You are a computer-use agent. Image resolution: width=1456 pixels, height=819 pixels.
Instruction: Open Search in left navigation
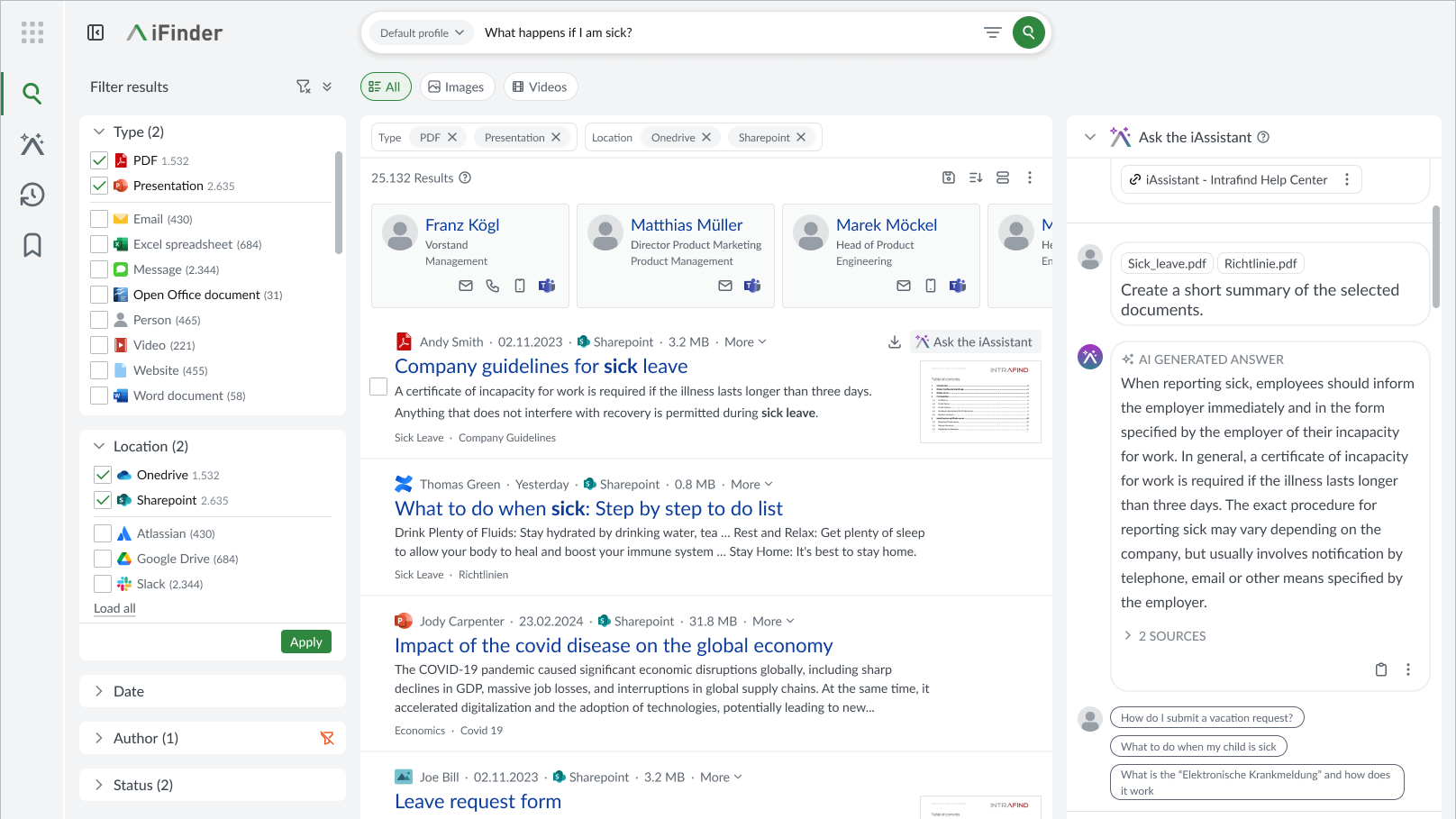click(x=32, y=93)
